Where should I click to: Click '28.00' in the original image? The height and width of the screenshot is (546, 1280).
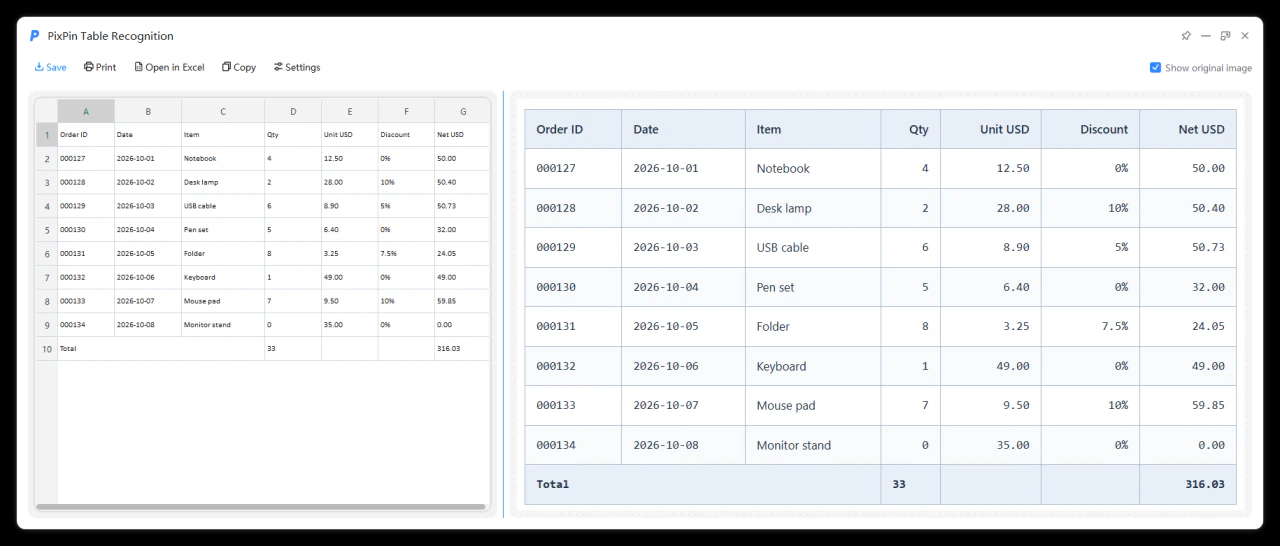[1012, 208]
